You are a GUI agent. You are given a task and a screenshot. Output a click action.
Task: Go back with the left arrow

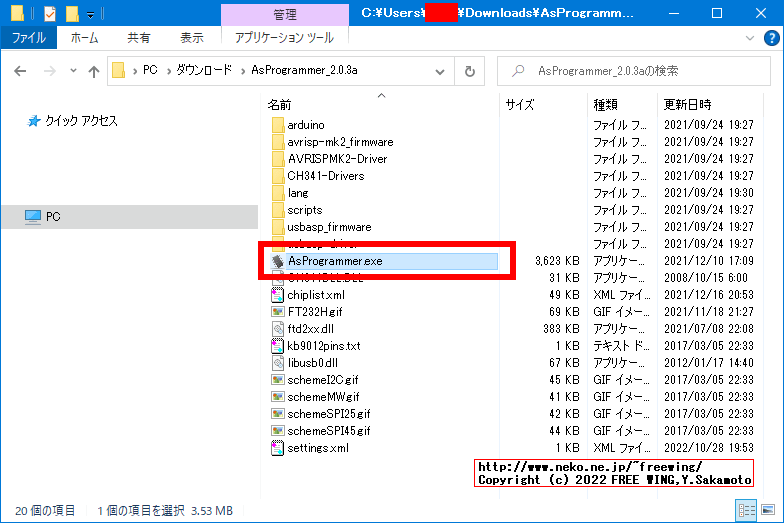coord(20,72)
